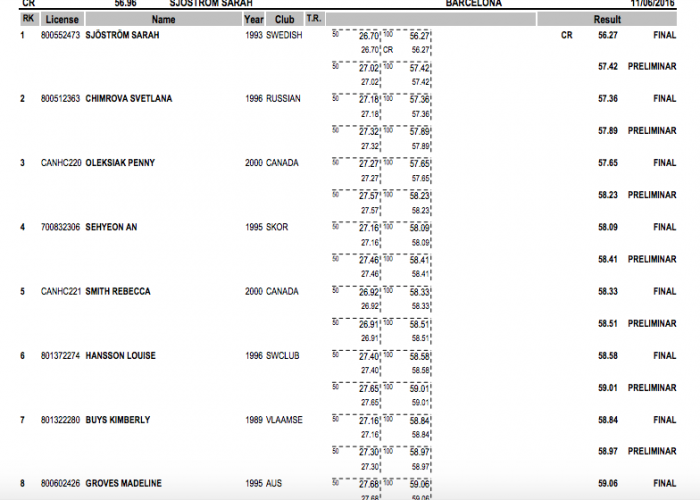Click the club name AUS
Viewport: 700px width, 500px height.
click(x=274, y=483)
